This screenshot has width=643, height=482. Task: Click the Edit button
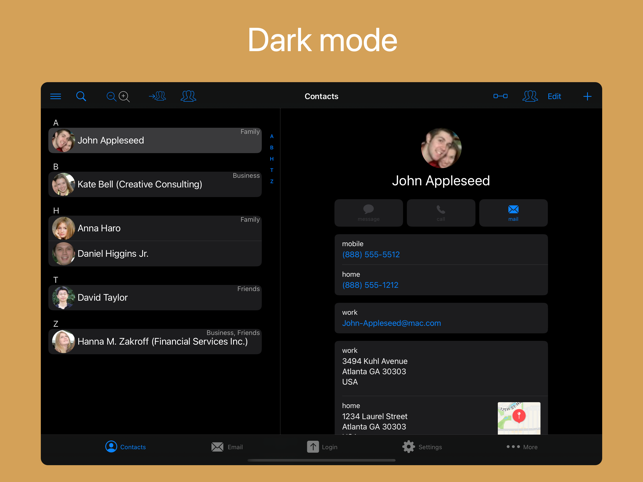coord(554,96)
